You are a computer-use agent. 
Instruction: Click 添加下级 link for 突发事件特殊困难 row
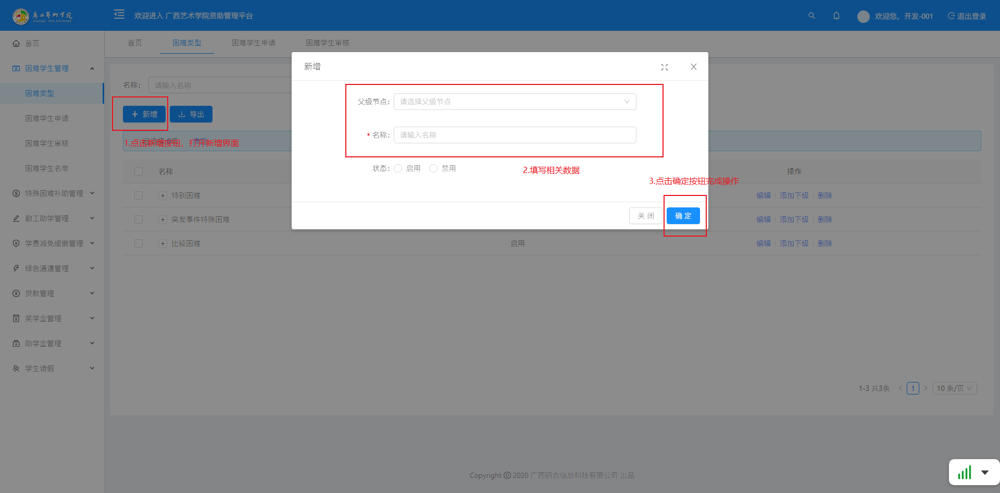point(794,219)
